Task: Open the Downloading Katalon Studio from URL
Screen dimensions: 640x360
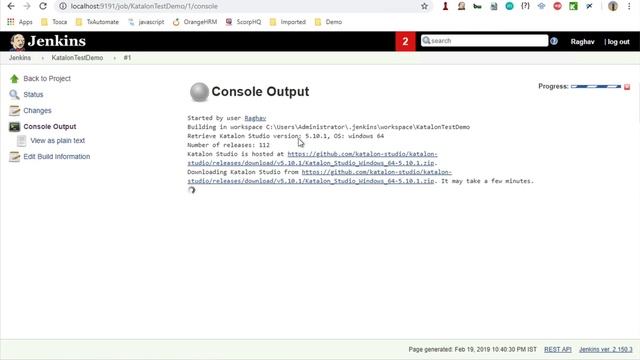Action: [320, 176]
